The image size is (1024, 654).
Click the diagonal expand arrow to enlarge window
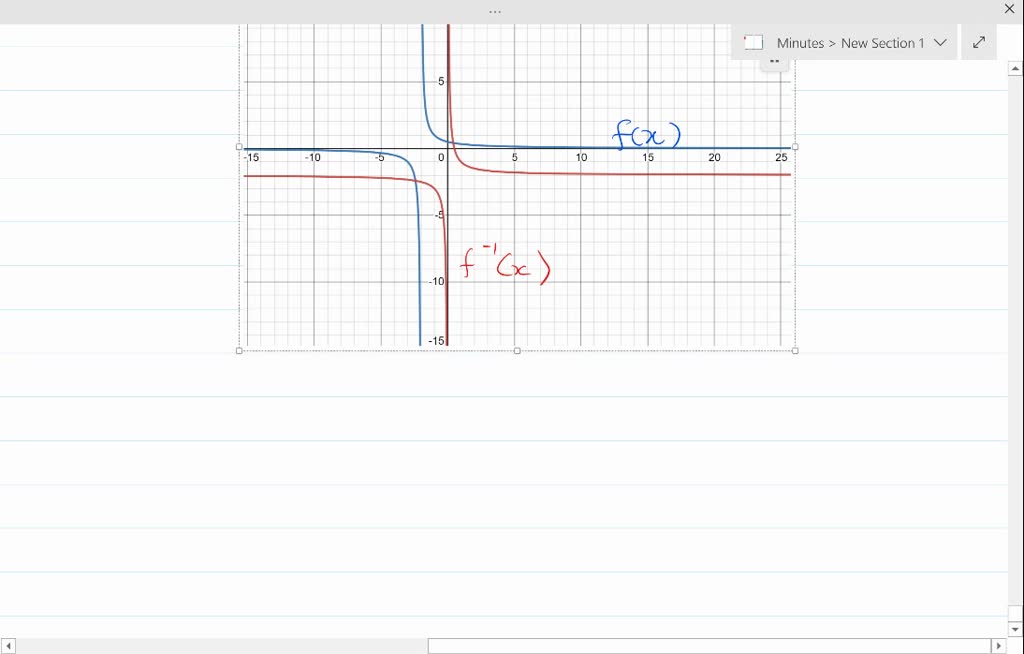click(978, 42)
